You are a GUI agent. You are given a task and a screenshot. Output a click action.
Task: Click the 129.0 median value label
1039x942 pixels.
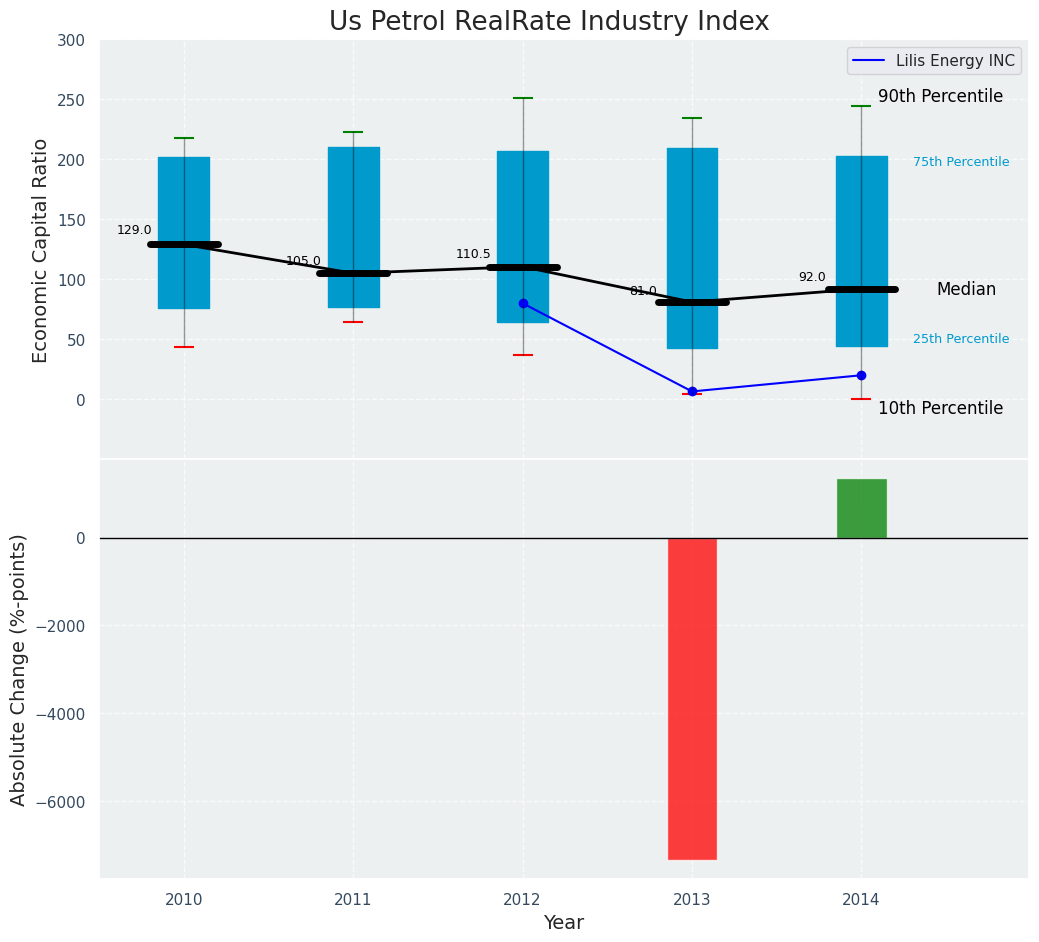pyautogui.click(x=134, y=230)
